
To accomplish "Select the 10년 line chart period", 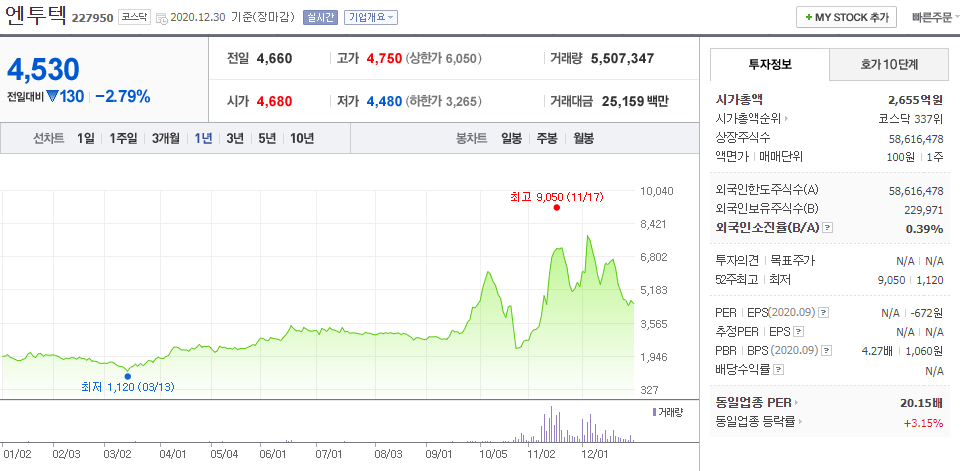I will click(301, 138).
